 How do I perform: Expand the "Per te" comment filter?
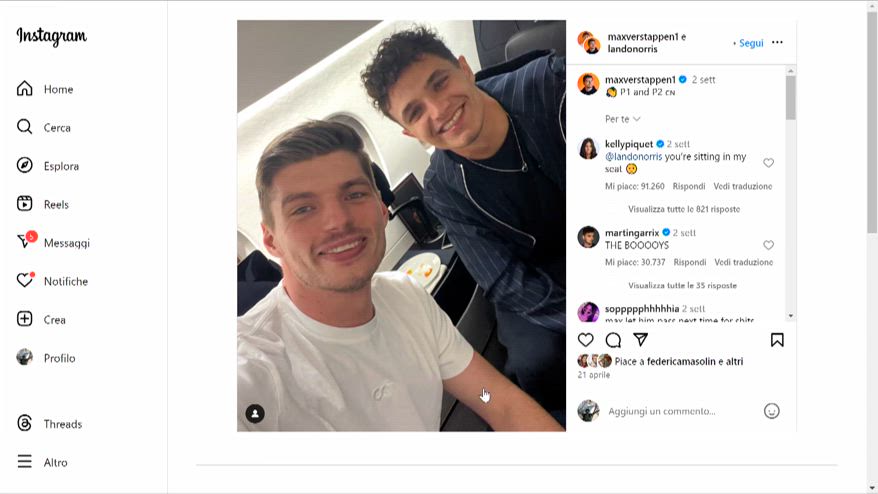pyautogui.click(x=623, y=119)
